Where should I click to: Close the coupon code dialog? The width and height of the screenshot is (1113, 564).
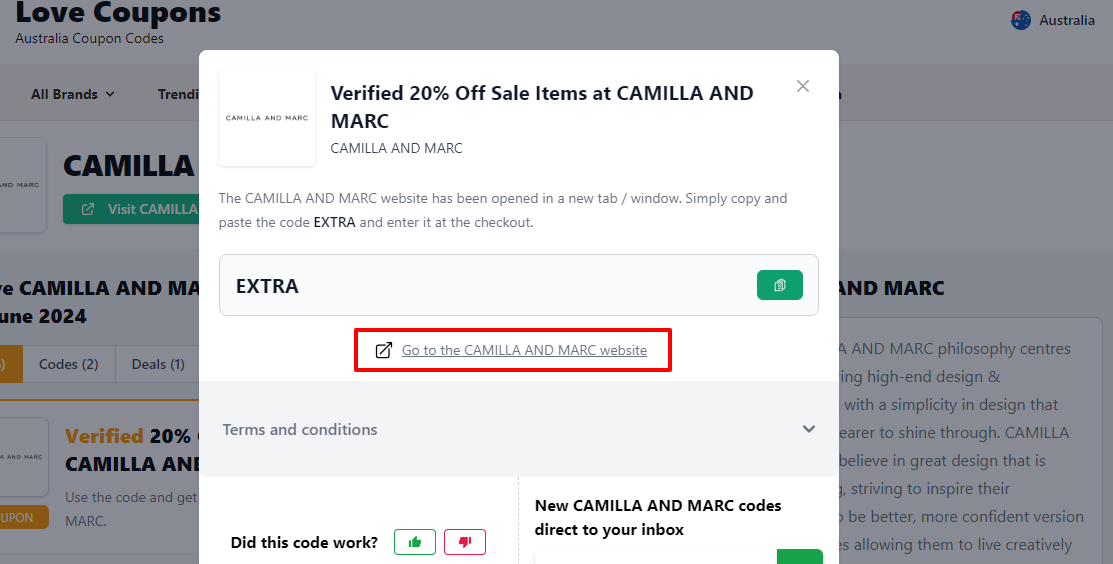coord(802,86)
